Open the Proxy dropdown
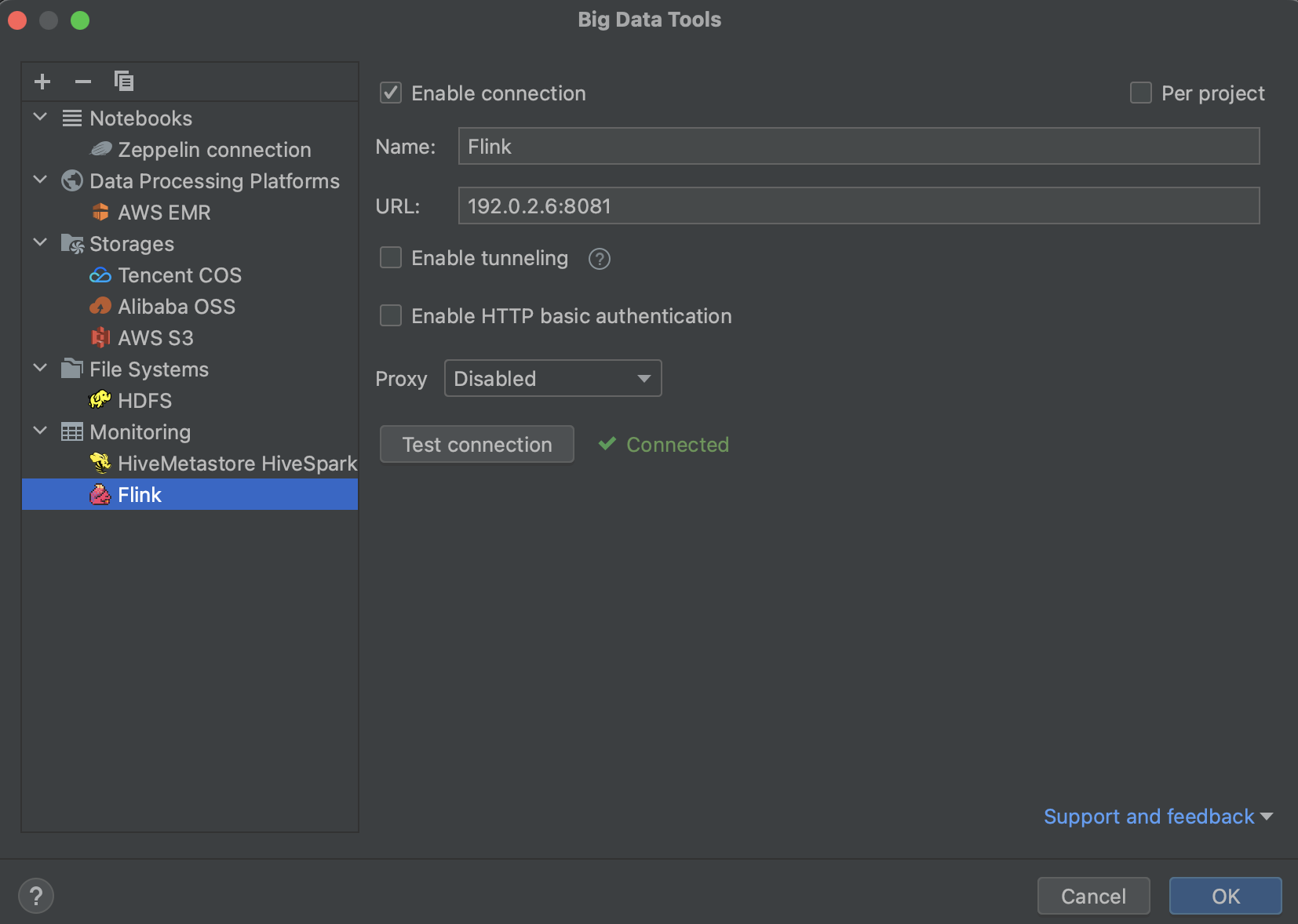 click(552, 378)
